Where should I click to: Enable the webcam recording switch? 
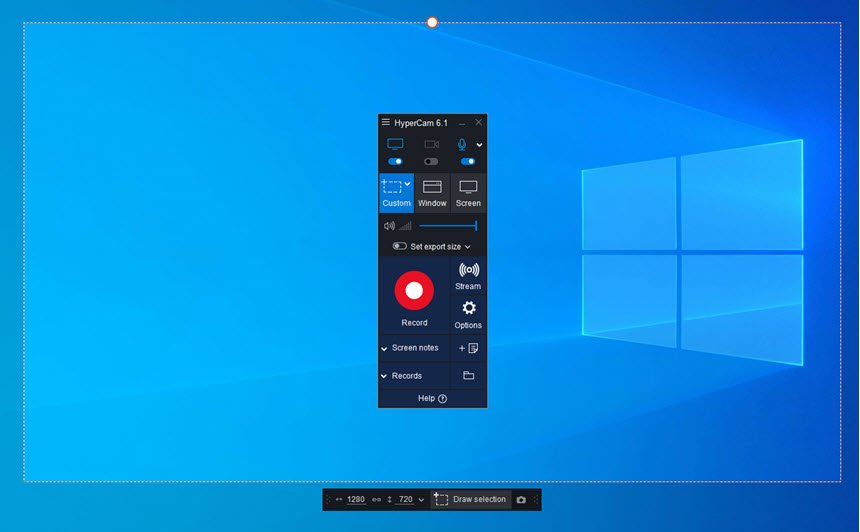(x=431, y=161)
